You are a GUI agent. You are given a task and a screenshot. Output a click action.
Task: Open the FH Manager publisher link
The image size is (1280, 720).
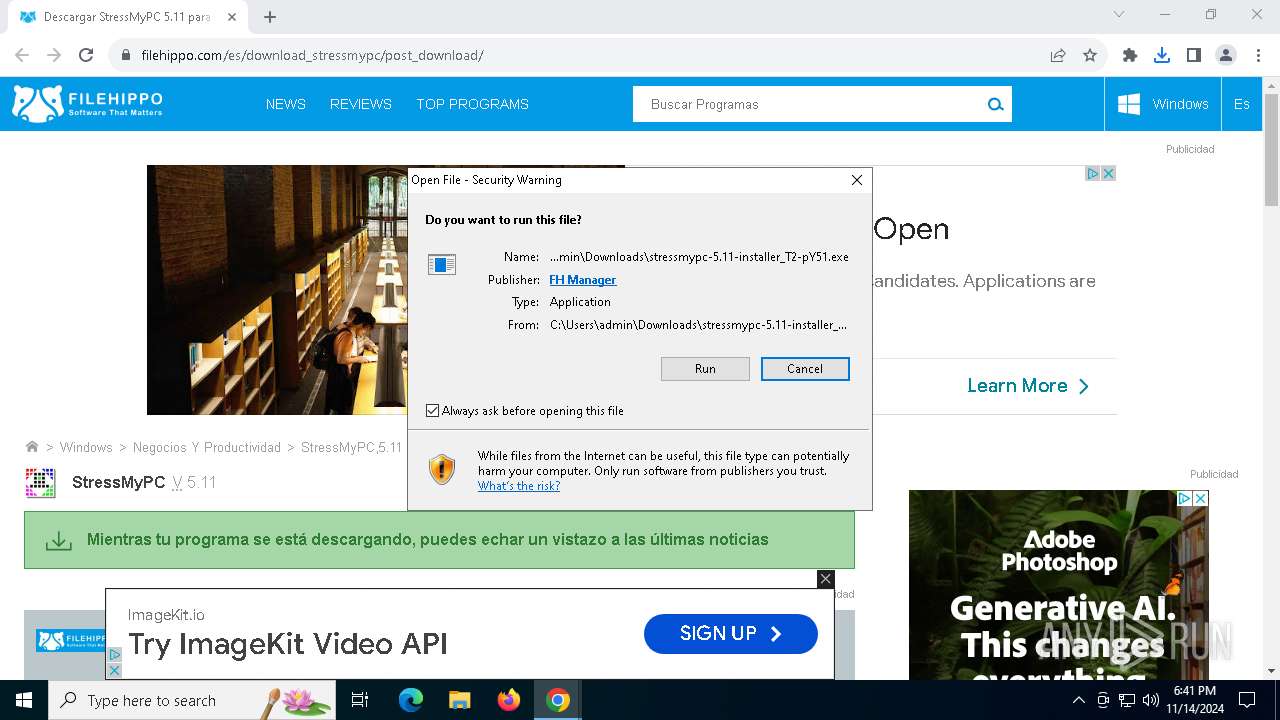click(582, 280)
